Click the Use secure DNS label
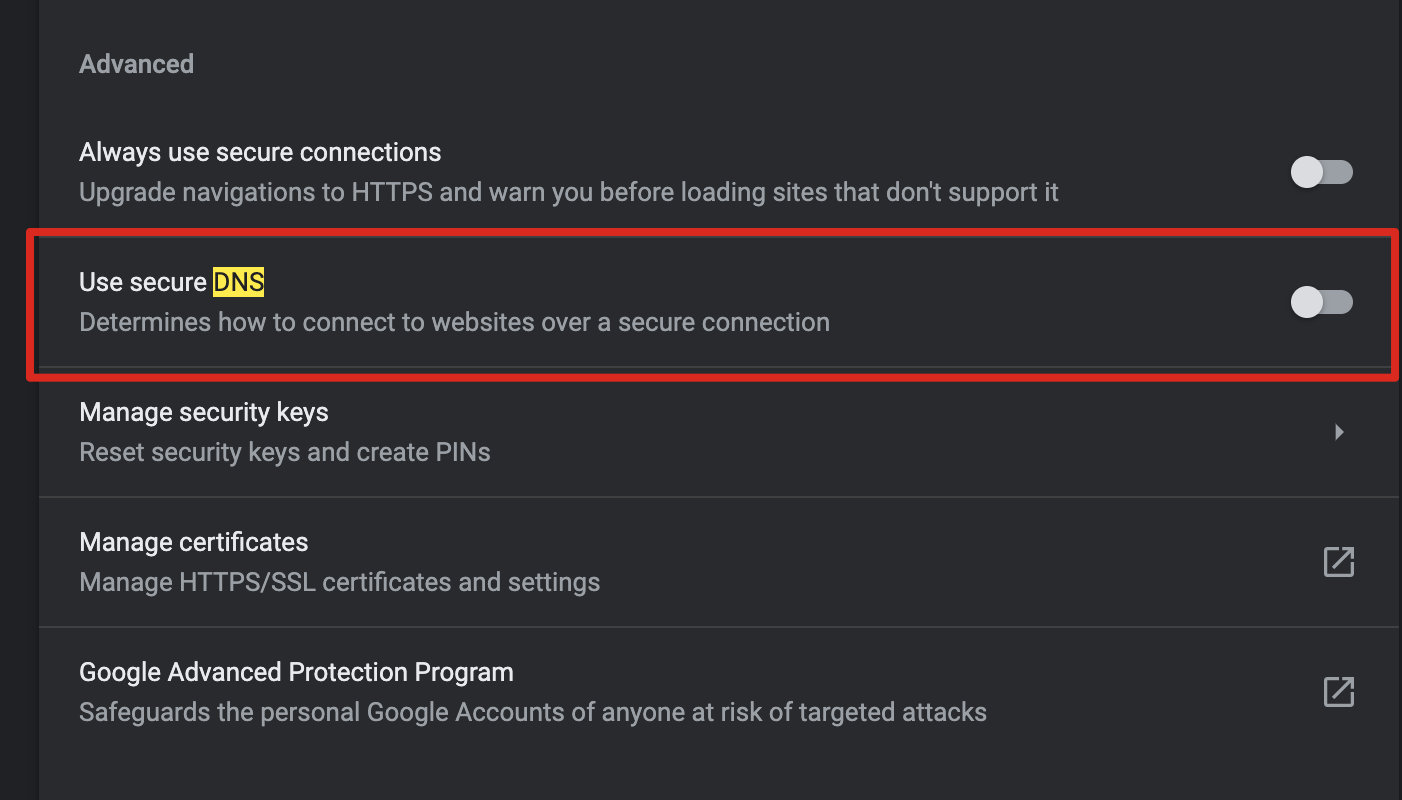Viewport: 1402px width, 800px height. [172, 282]
